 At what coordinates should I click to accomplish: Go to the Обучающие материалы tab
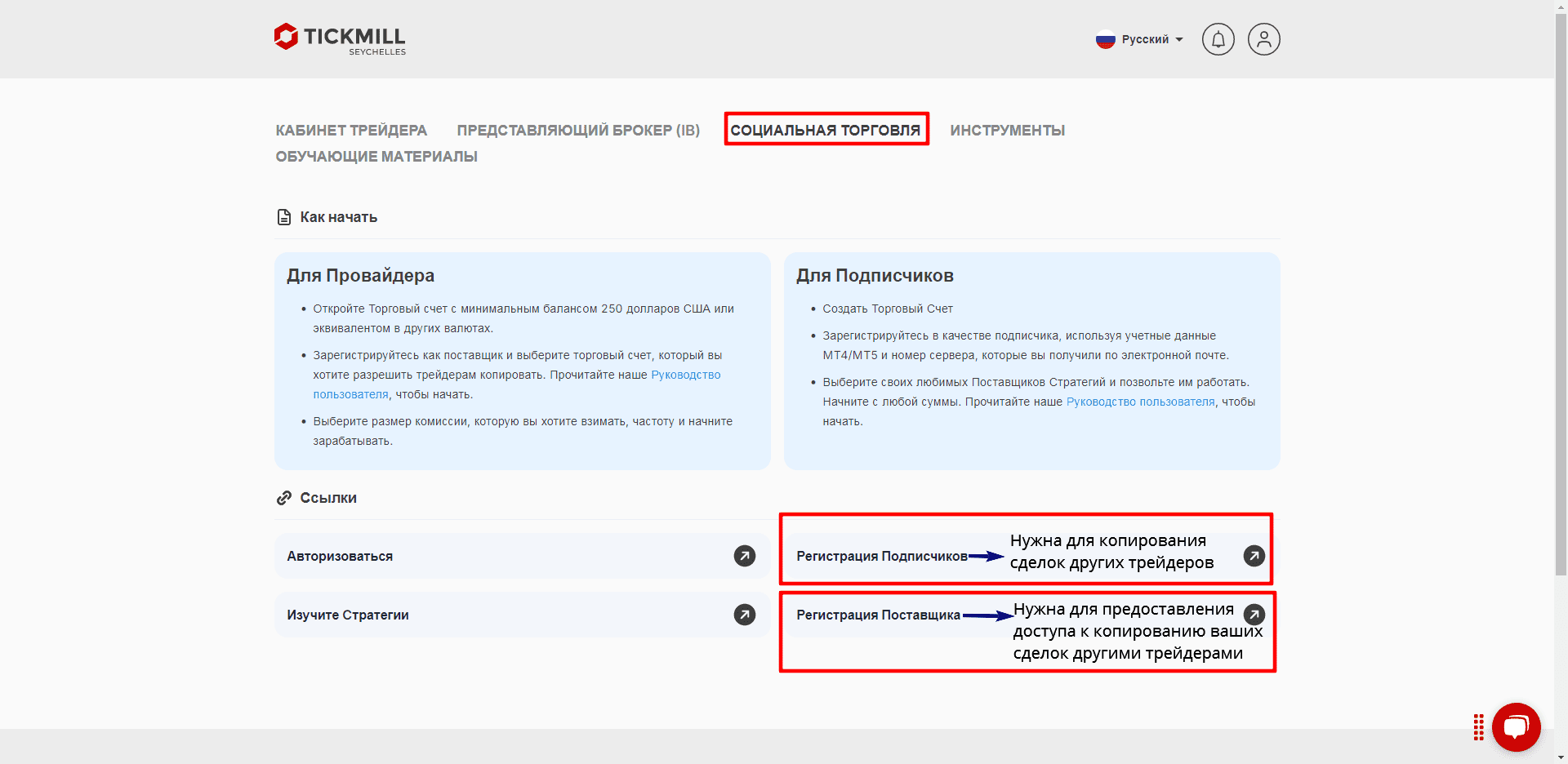376,157
